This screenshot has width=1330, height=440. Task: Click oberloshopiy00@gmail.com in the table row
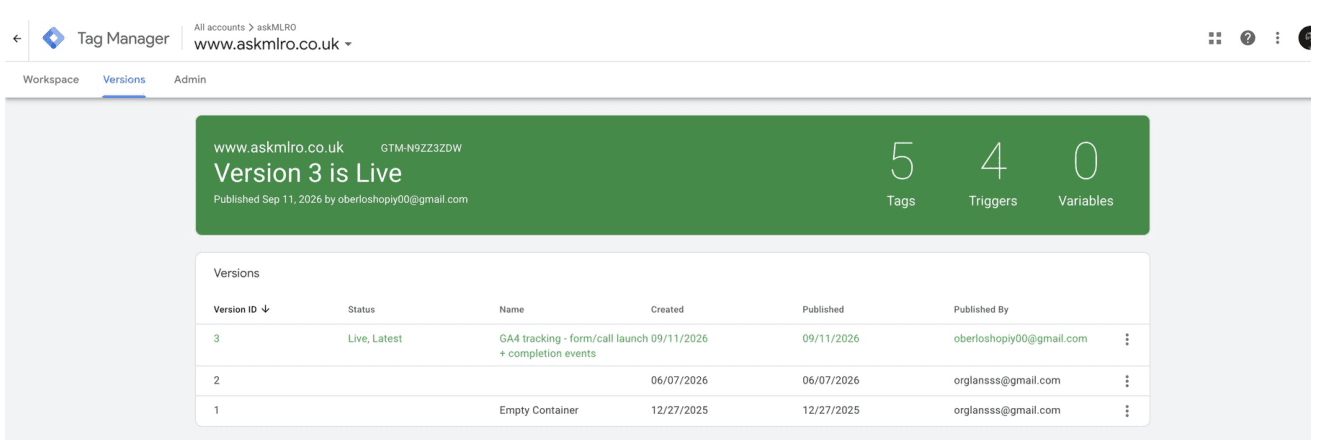pyautogui.click(x=1020, y=339)
